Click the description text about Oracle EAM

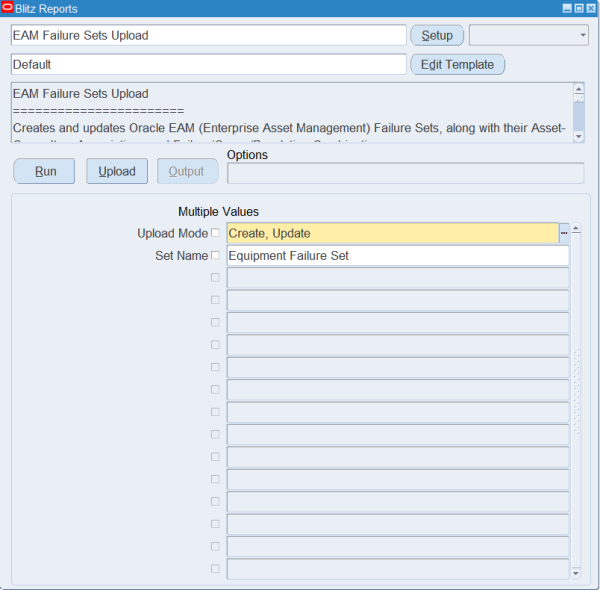[289, 128]
